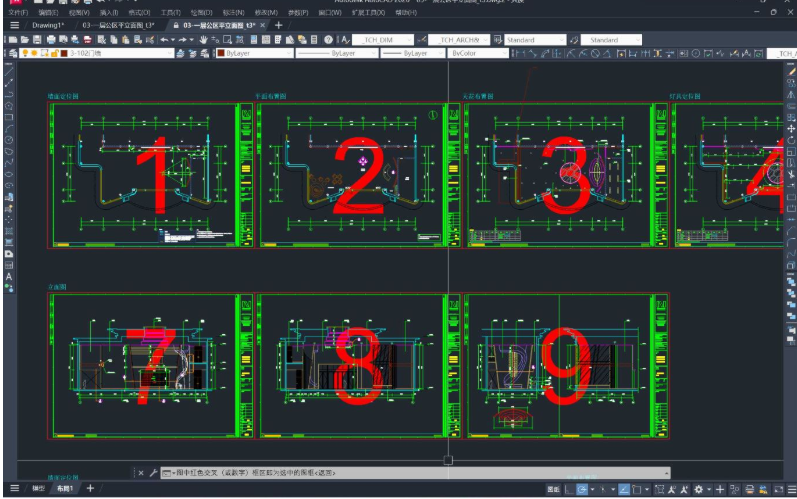Open the 标注(N) menu
This screenshot has height=499, width=797.
click(x=233, y=12)
